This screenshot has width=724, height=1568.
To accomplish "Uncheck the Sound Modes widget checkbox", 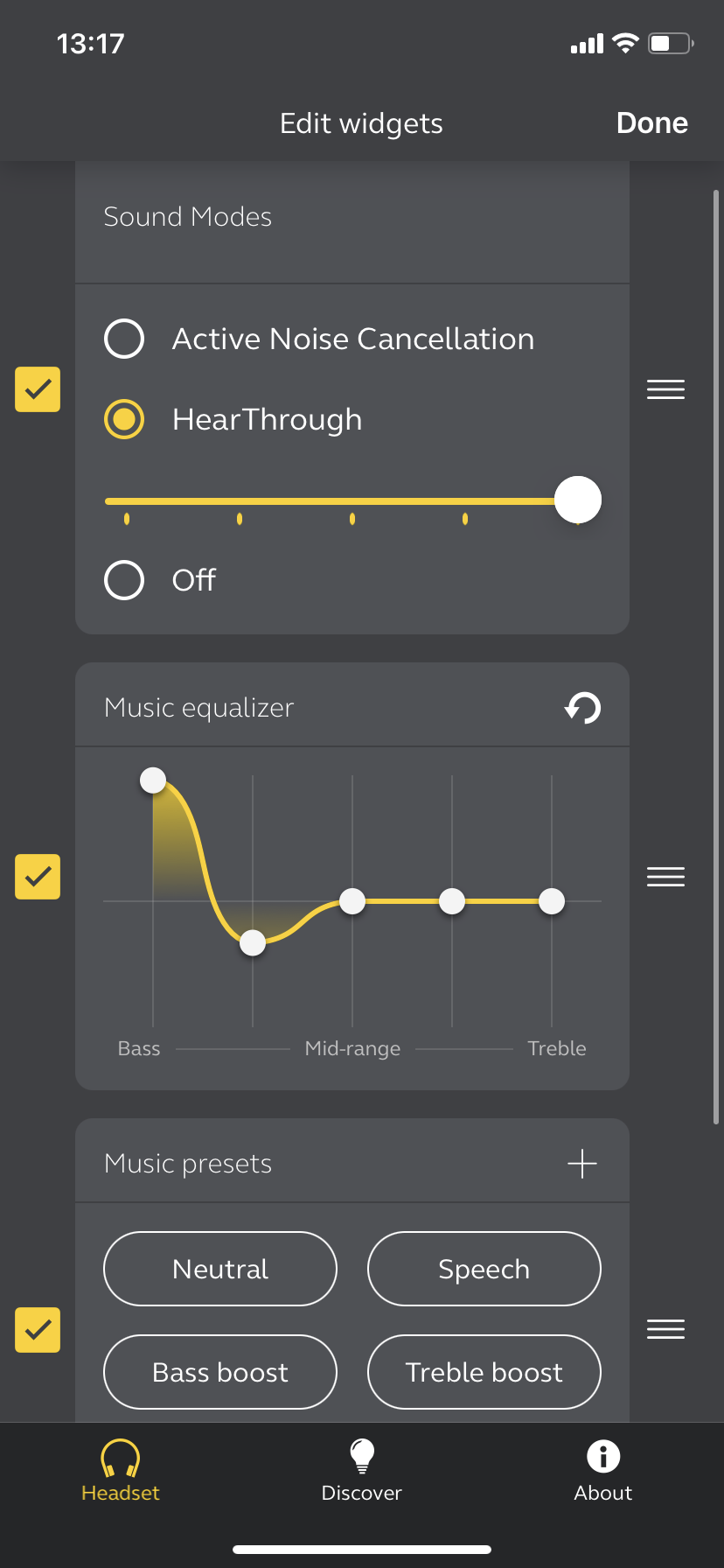I will click(x=38, y=389).
